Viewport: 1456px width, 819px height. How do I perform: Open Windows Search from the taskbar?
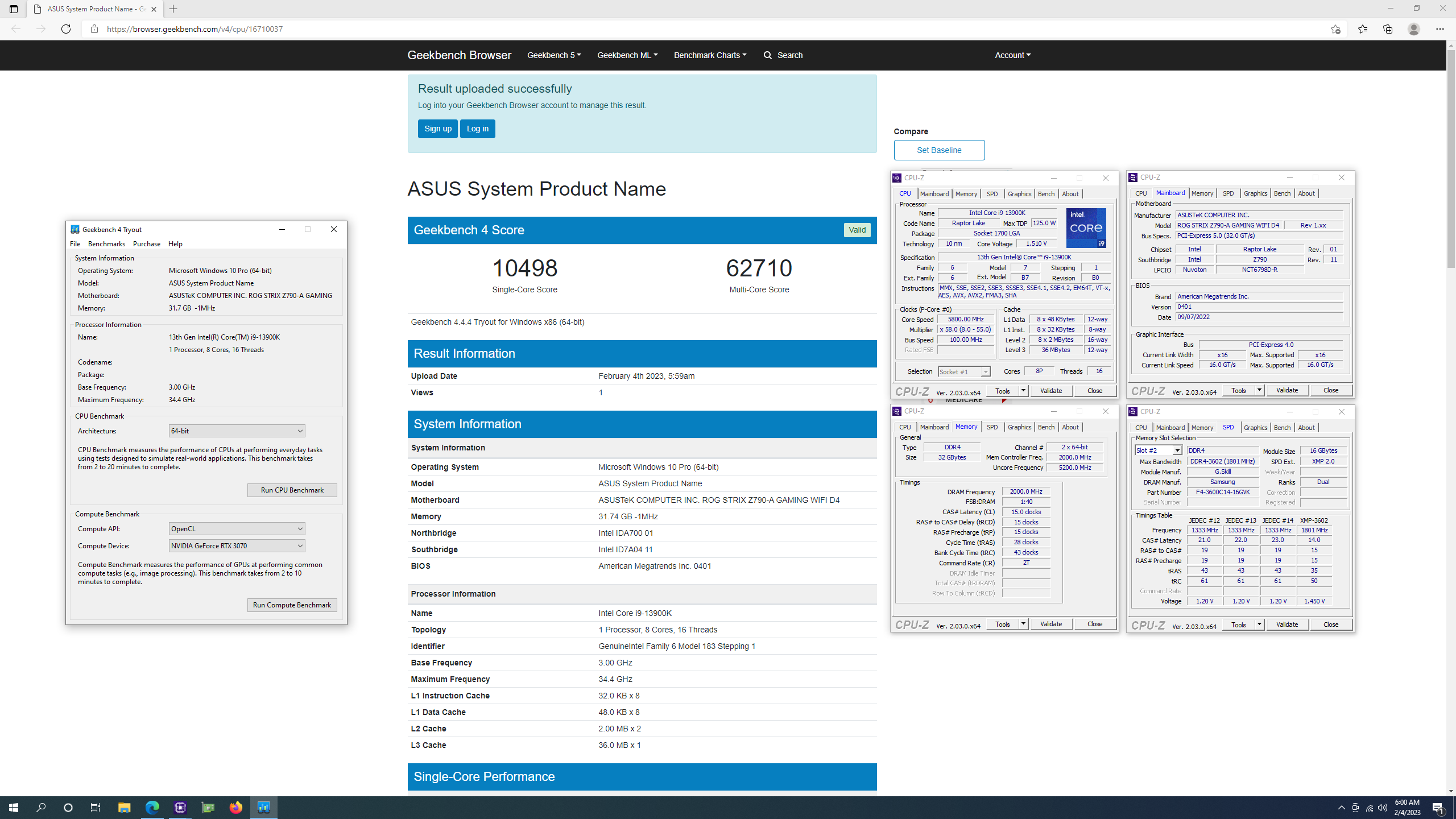pos(41,808)
